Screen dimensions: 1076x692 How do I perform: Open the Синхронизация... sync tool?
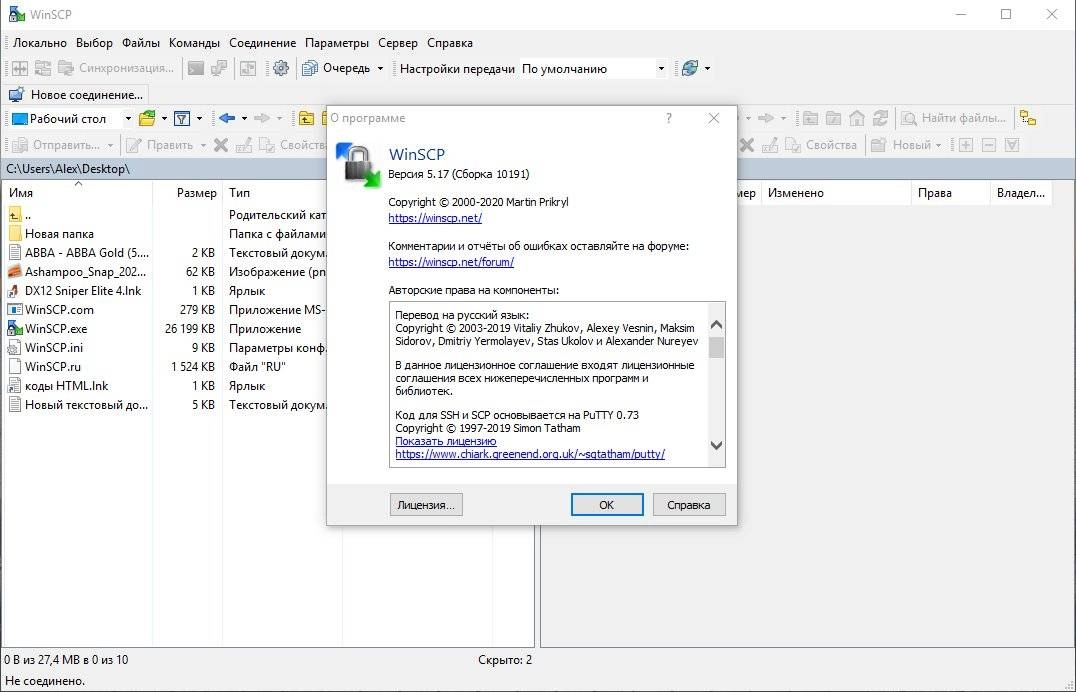coord(116,68)
